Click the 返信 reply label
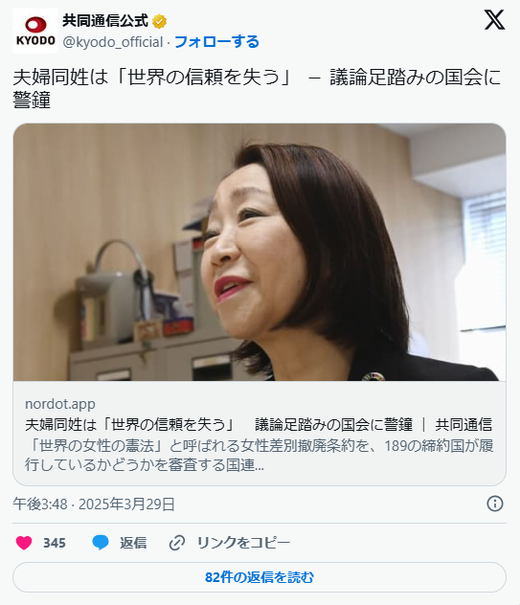Image resolution: width=520 pixels, height=605 pixels. (133, 543)
